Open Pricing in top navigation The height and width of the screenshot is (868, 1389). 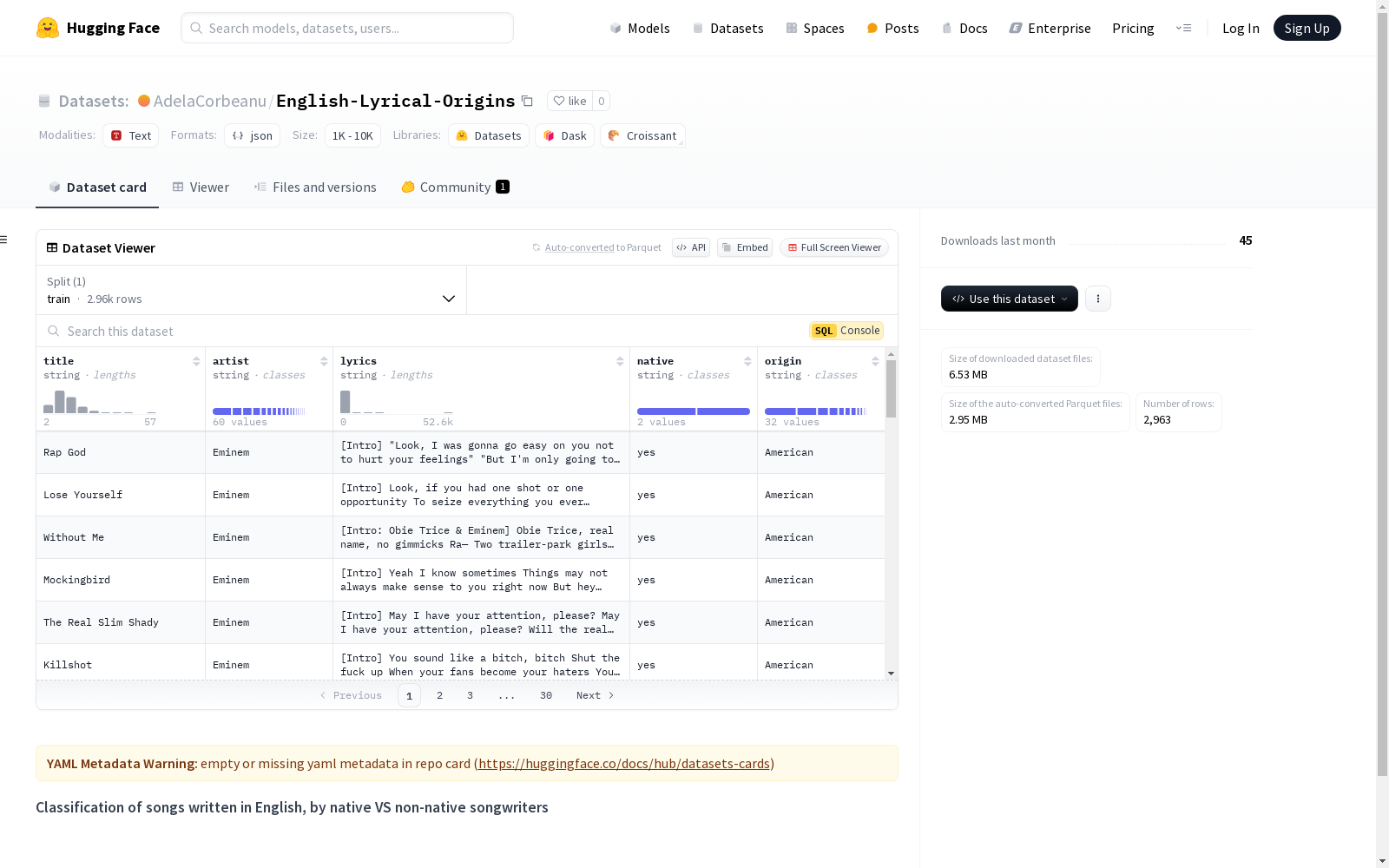(1133, 28)
